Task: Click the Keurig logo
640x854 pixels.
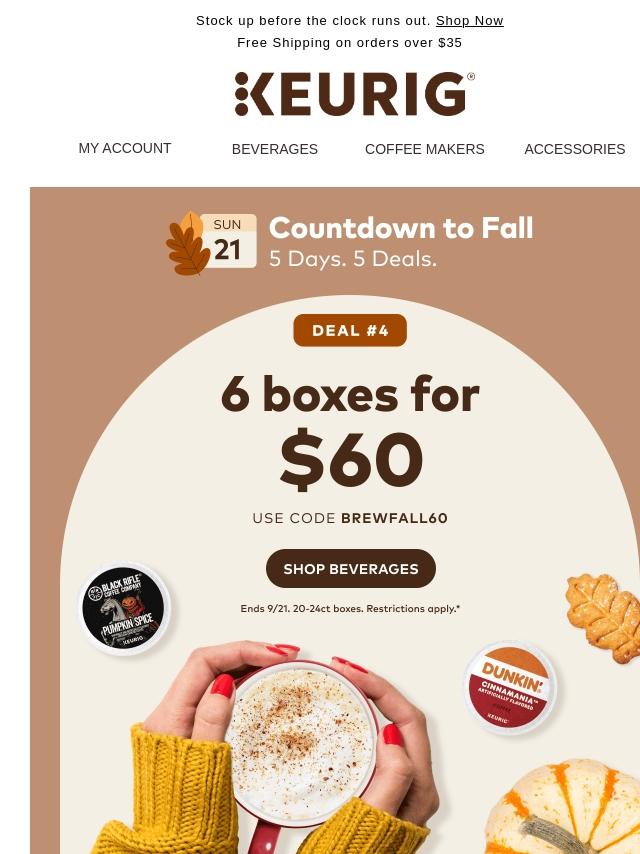Action: click(354, 94)
